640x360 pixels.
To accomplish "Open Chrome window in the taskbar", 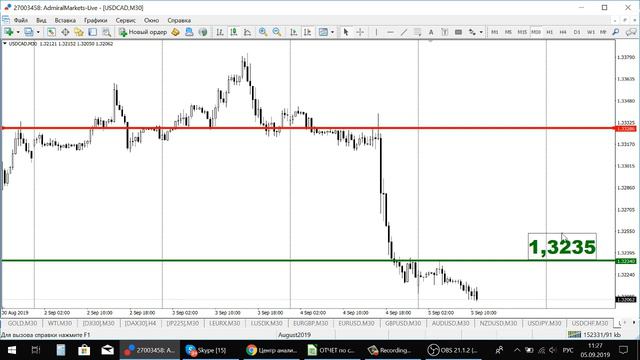I will 271,350.
